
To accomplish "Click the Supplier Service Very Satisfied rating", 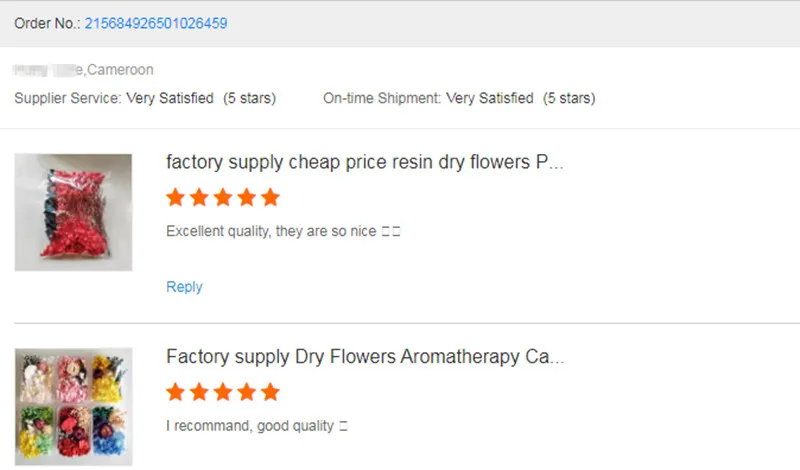I will pyautogui.click(x=145, y=98).
